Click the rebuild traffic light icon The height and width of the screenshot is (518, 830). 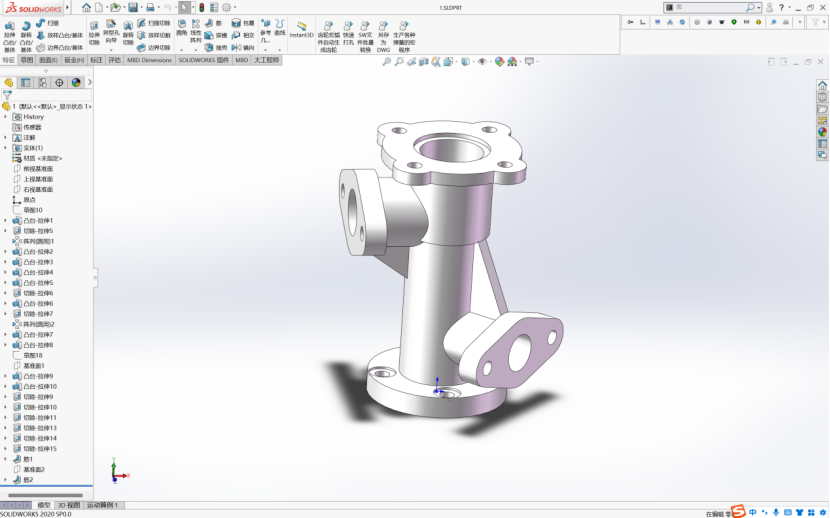click(201, 7)
